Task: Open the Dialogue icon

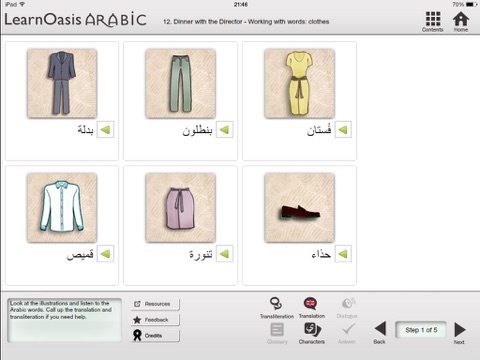Action: pyautogui.click(x=348, y=304)
